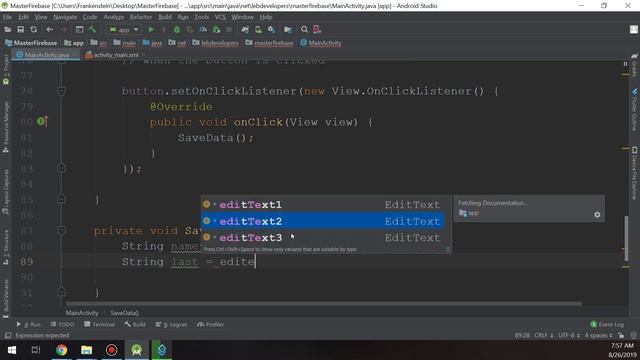Screen dimensions: 640x360
Task: Open the Refactor menu
Action: tap(141, 17)
